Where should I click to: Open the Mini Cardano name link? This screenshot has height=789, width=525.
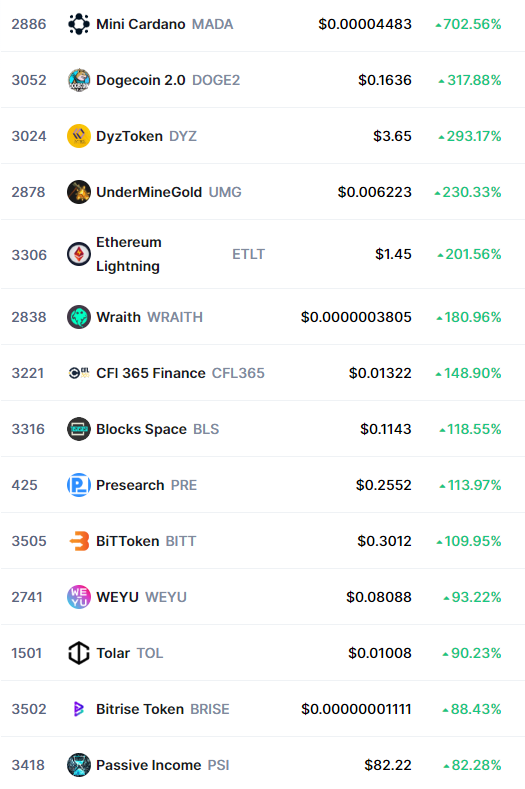click(x=140, y=24)
